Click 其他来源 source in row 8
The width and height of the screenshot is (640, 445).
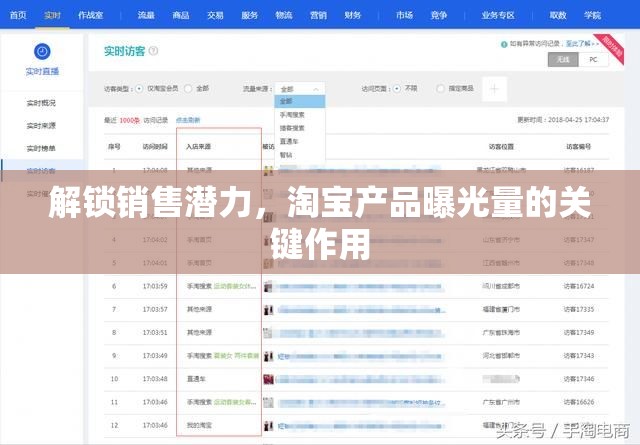(199, 333)
